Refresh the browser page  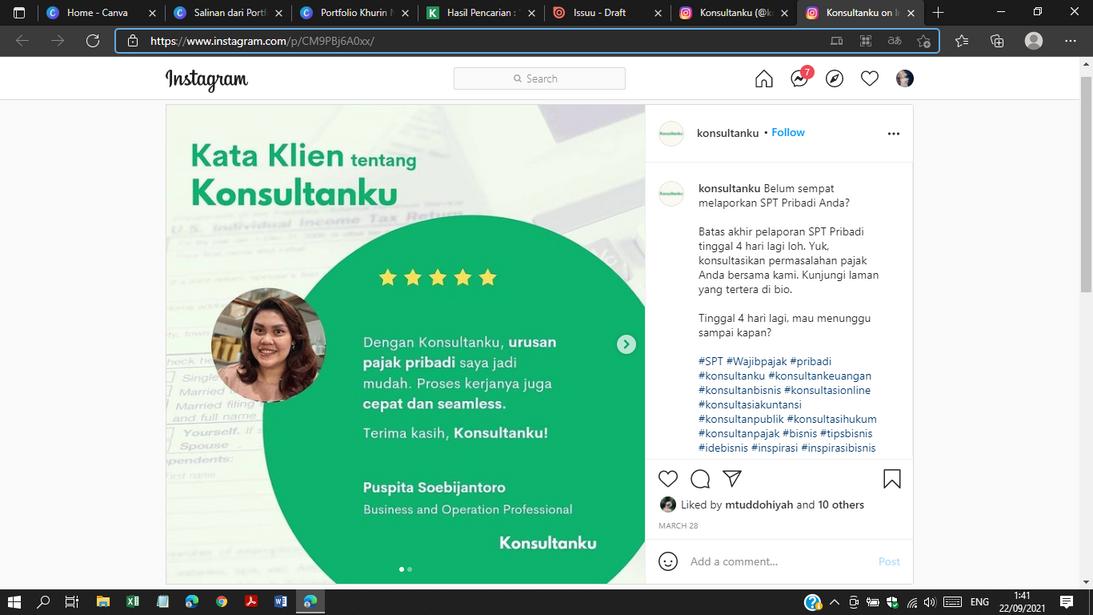[93, 41]
